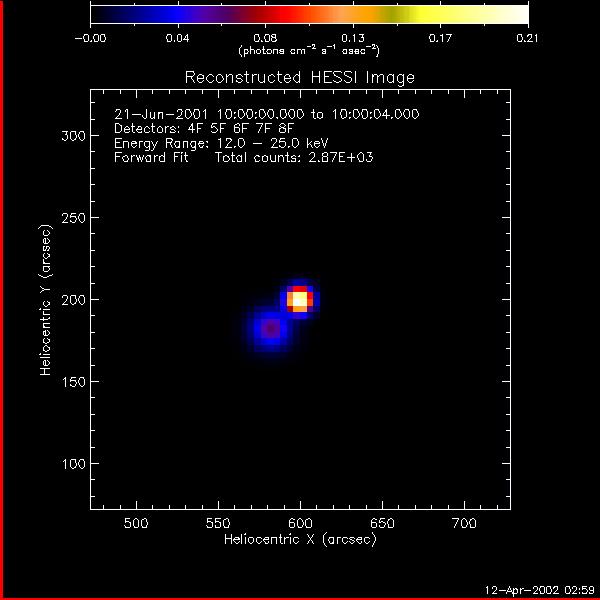Click the 'Heliocentric Y (arcsec)' axis label
Image resolution: width=600 pixels, height=600 pixels.
point(45,300)
